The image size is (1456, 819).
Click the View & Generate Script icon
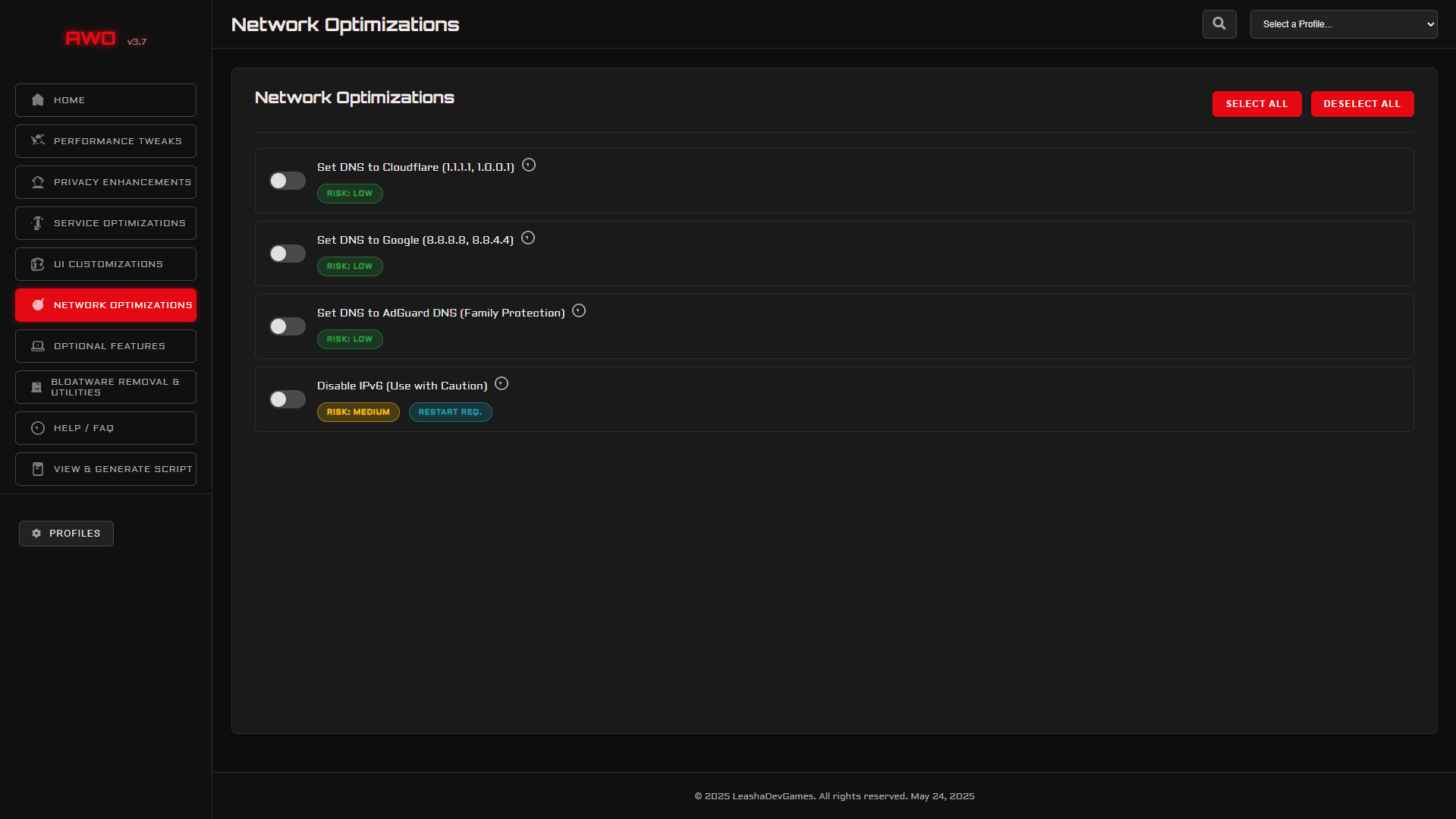point(38,469)
